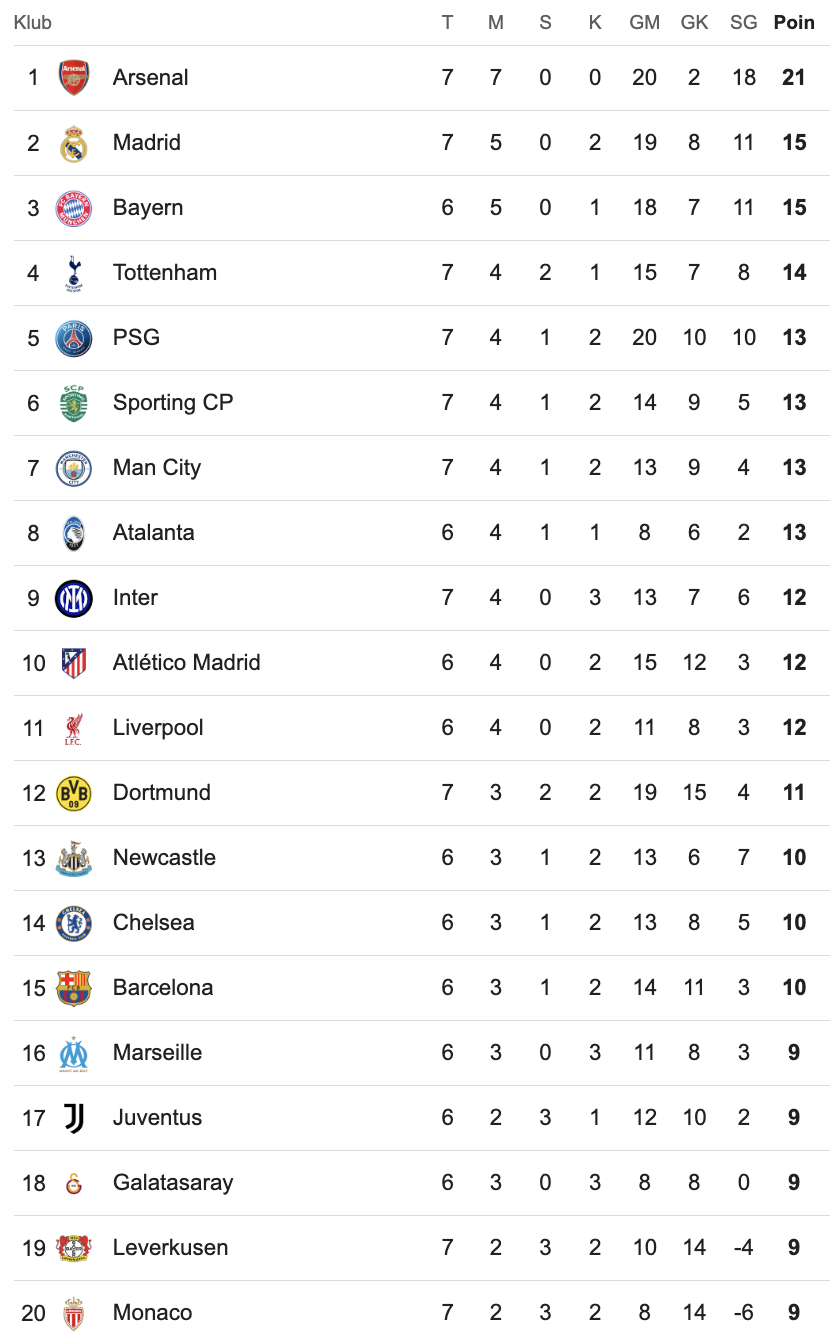Open the Liverpool team name link
This screenshot has width=830, height=1344.
(x=158, y=728)
